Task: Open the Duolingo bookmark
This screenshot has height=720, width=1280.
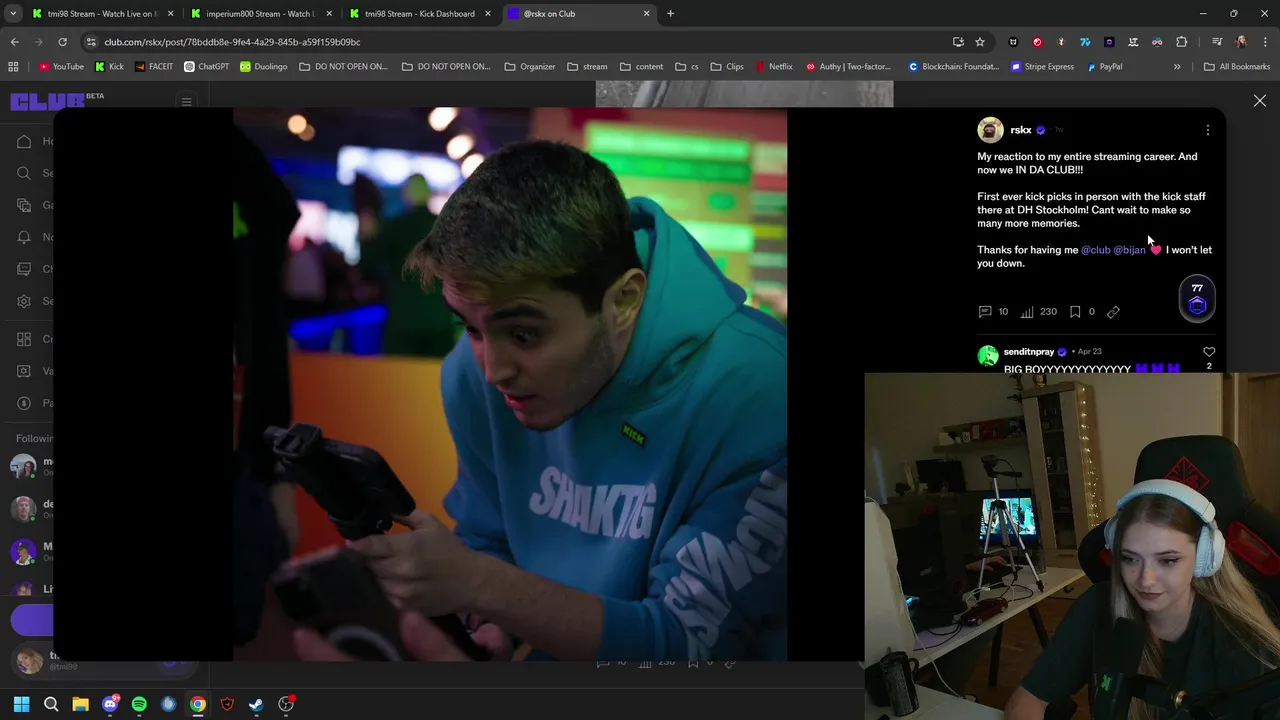Action: point(263,67)
